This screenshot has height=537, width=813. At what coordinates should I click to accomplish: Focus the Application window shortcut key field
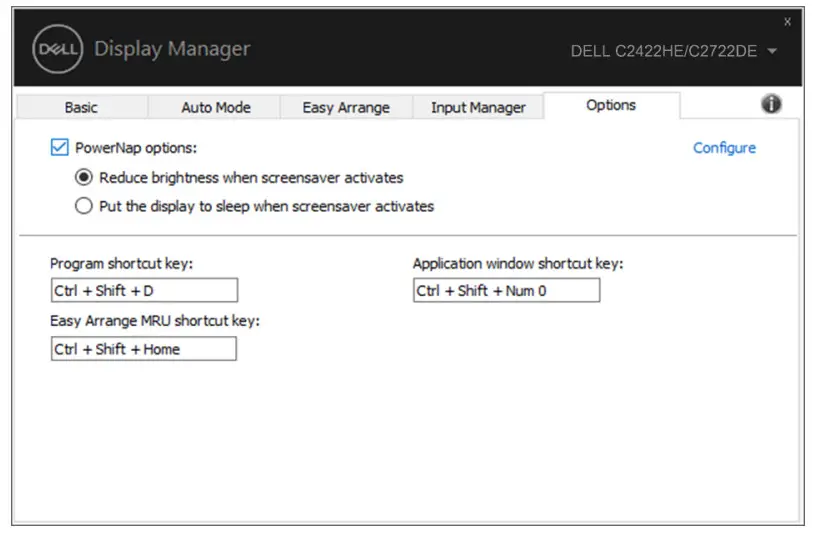(507, 290)
